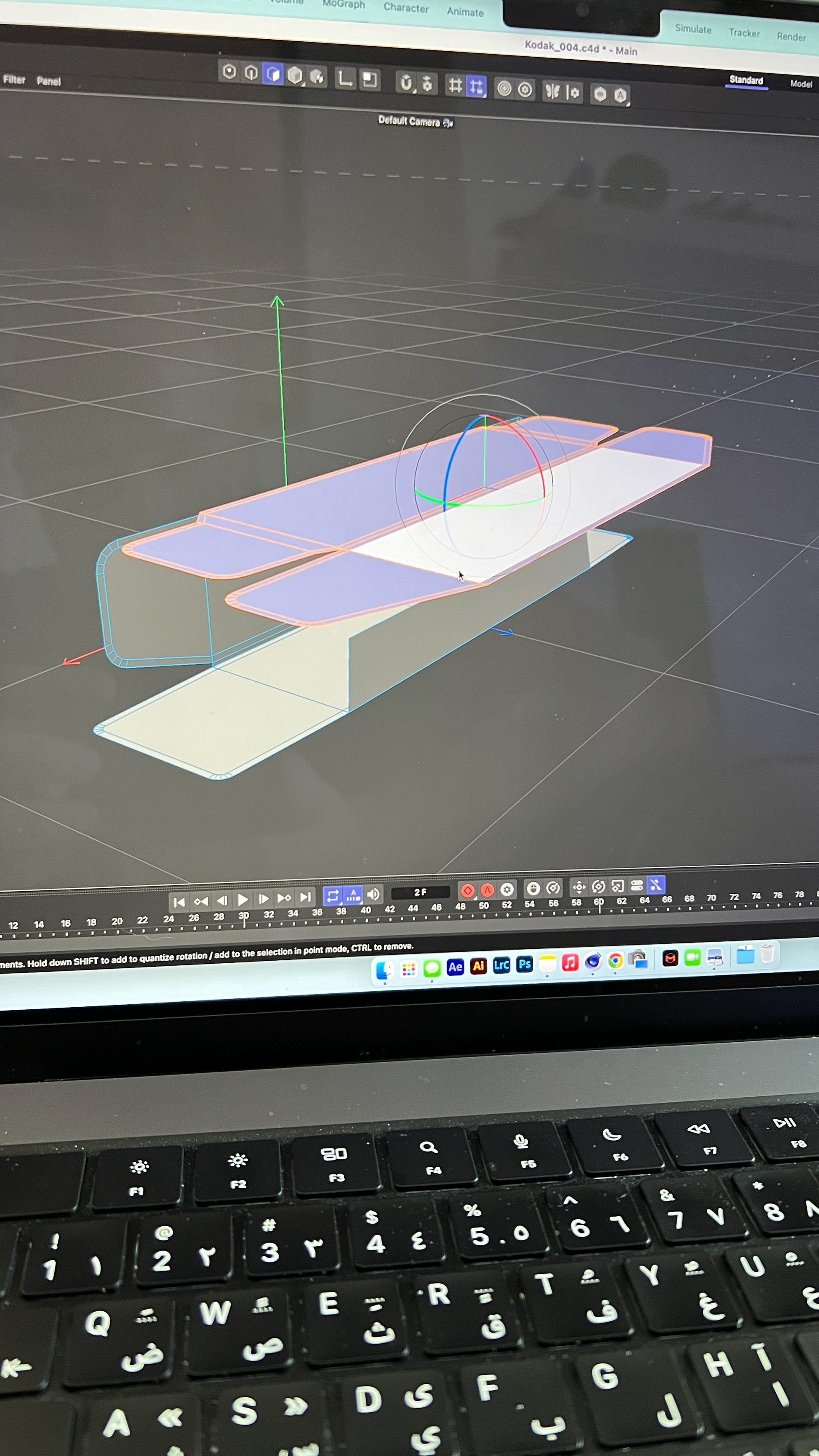This screenshot has height=1456, width=819.
Task: Launch Lightroom Classic from the Dock
Action: [501, 965]
